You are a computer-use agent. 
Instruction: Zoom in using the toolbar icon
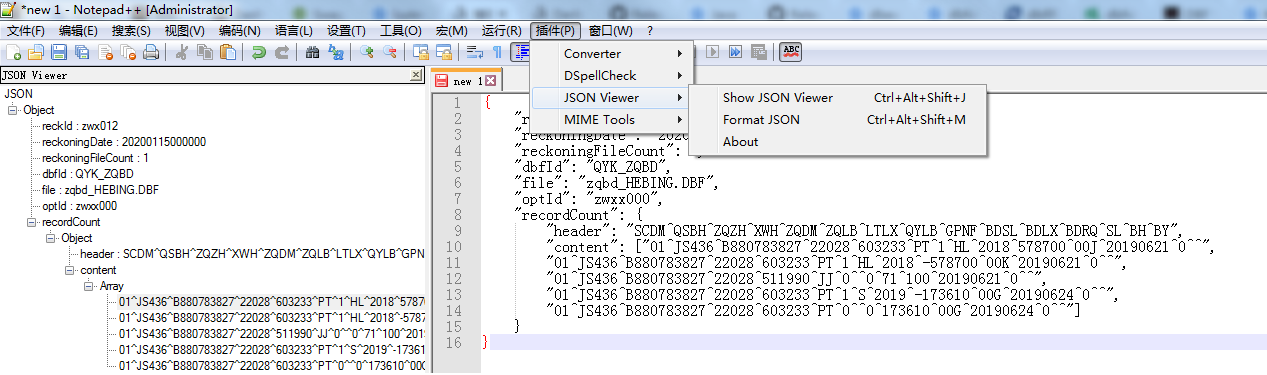coord(367,52)
